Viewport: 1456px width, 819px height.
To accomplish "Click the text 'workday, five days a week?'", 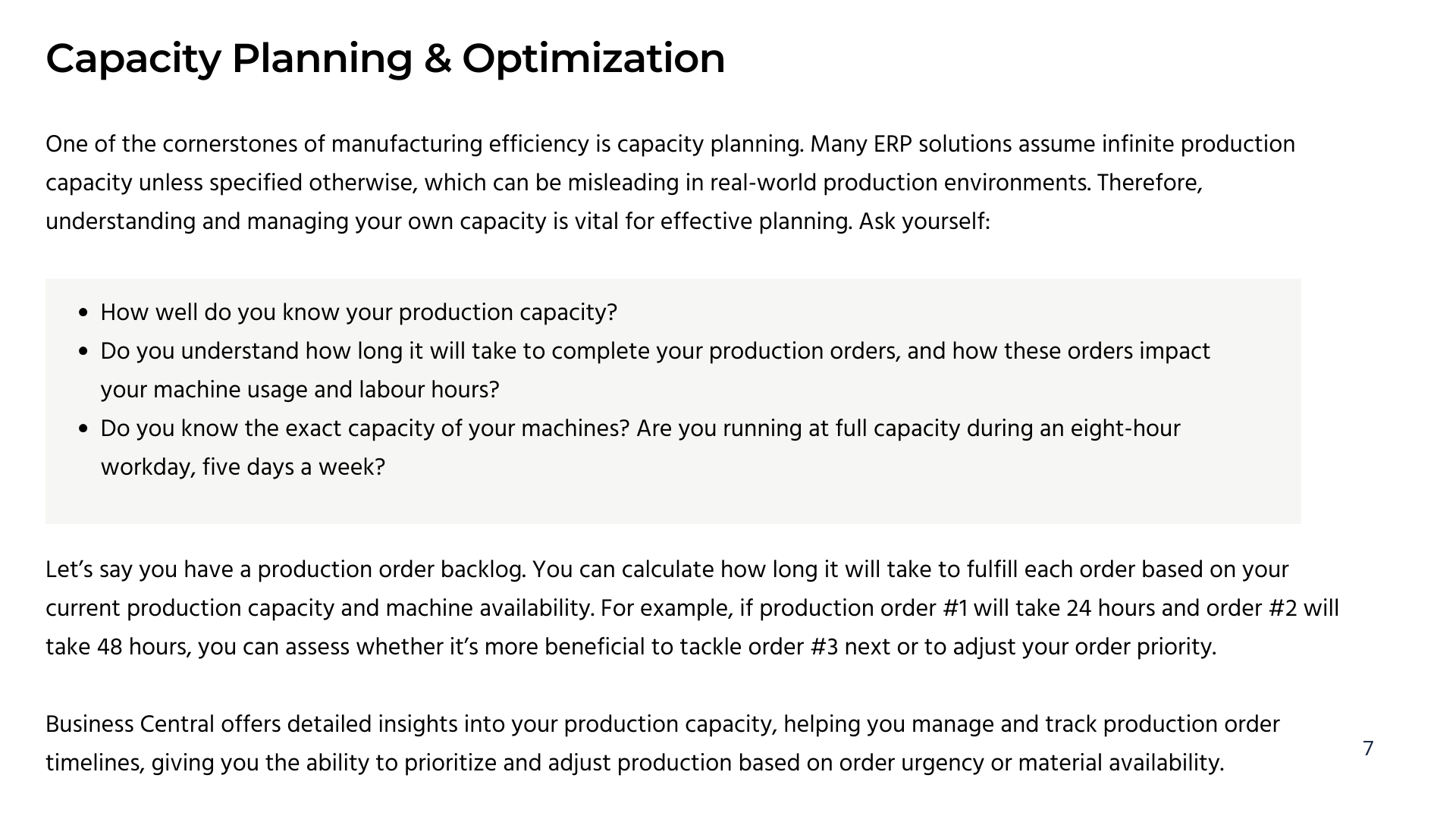I will click(x=243, y=467).
